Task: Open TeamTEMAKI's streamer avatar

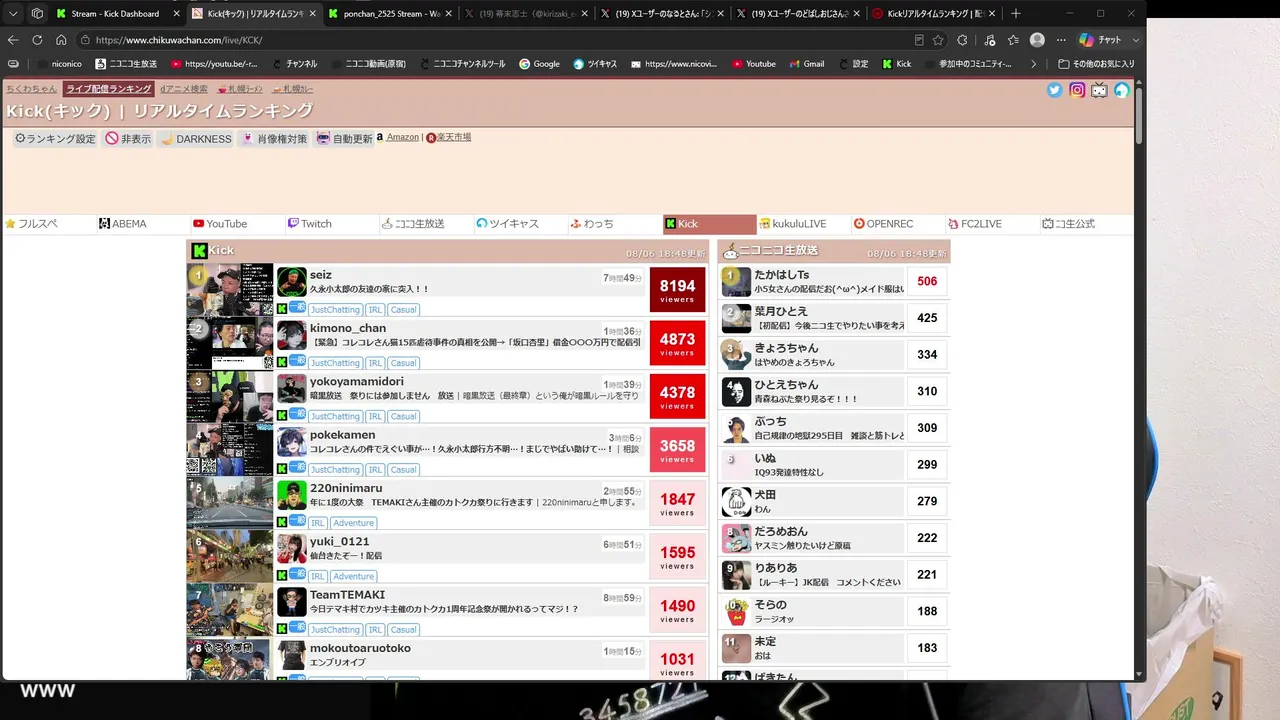Action: click(292, 602)
